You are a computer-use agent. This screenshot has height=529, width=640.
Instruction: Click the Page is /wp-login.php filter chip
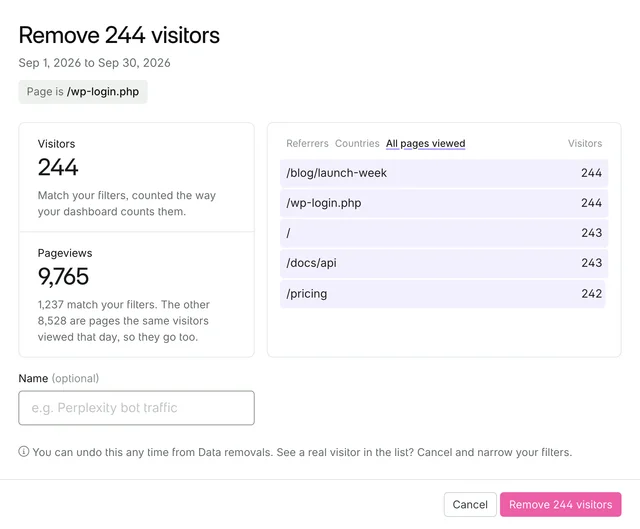(x=83, y=91)
